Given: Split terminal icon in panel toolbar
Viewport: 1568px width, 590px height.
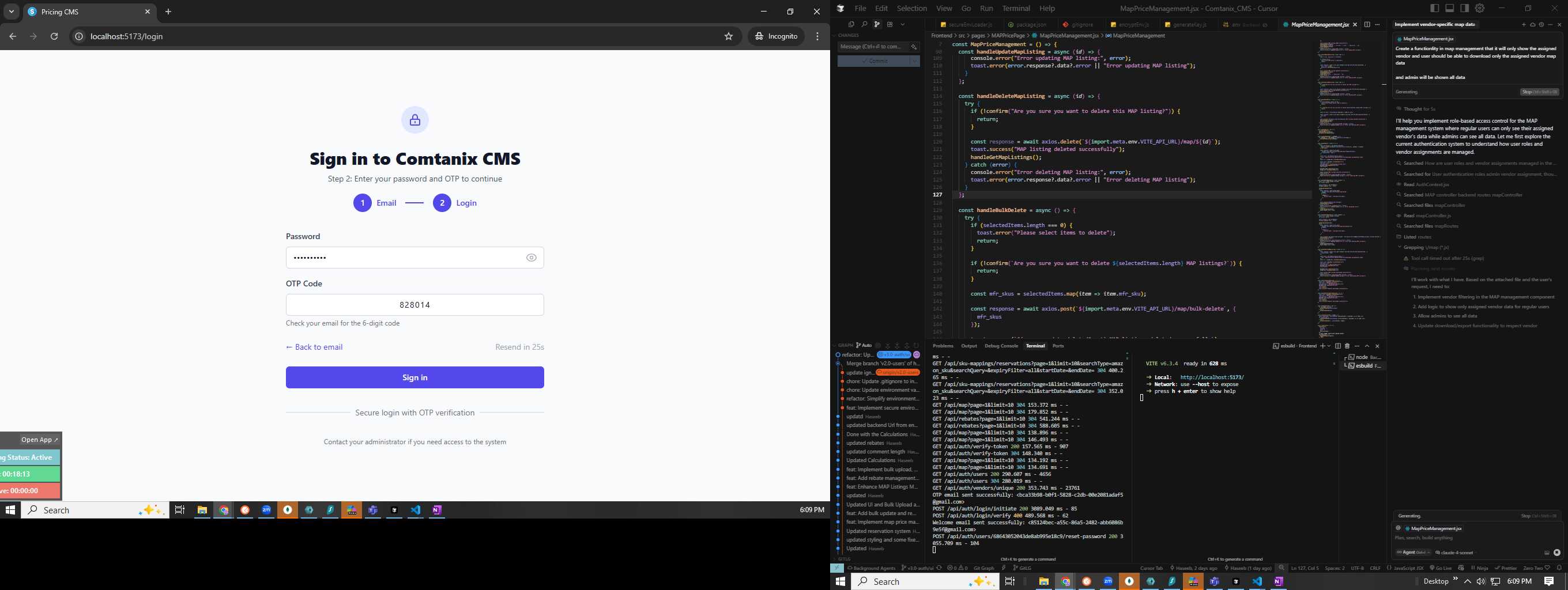Looking at the screenshot, I should click(1338, 346).
